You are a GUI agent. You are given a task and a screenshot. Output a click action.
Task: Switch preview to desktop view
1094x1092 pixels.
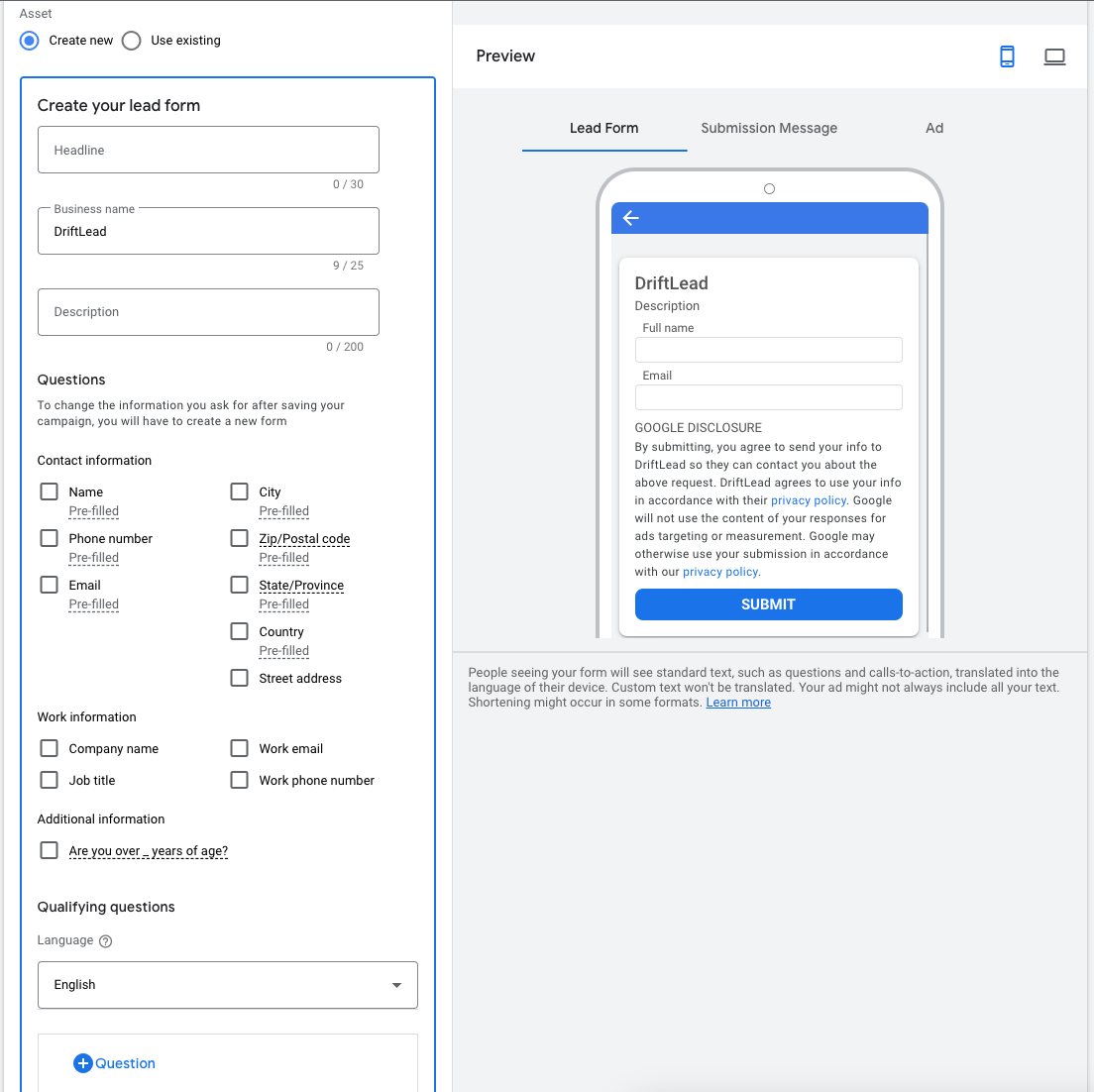1054,56
